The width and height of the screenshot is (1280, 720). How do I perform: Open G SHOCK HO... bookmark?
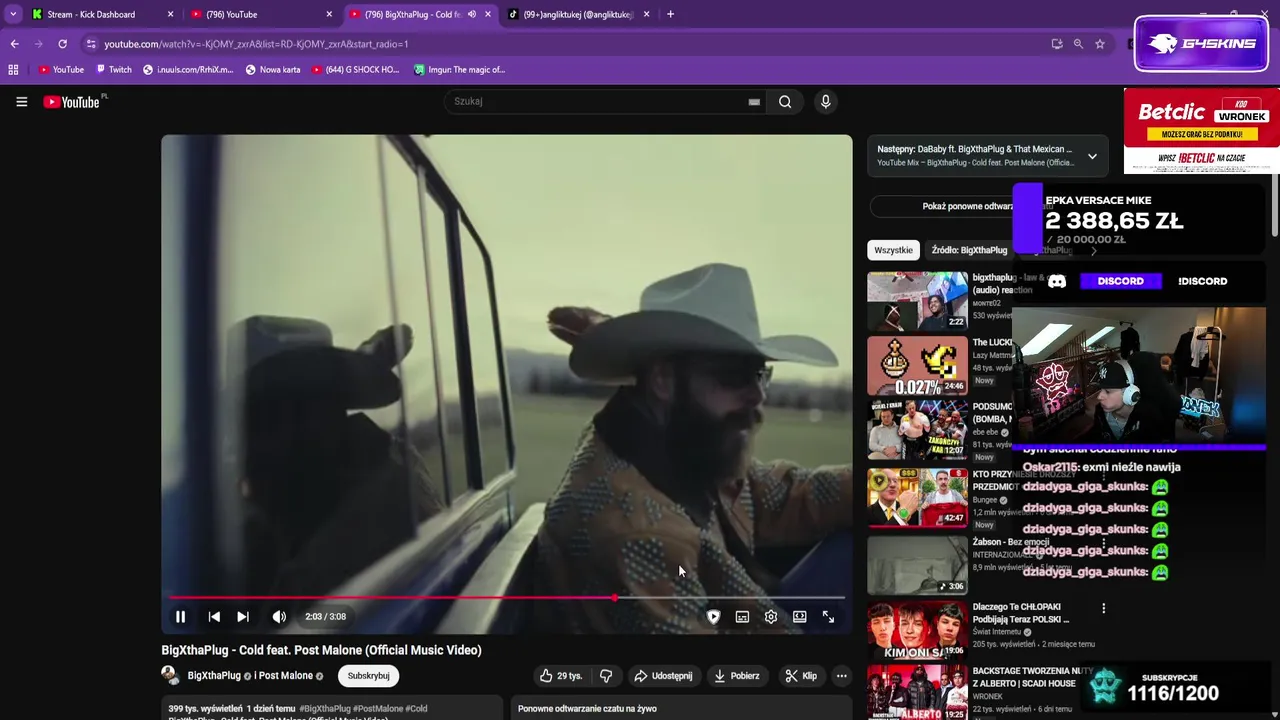point(355,70)
